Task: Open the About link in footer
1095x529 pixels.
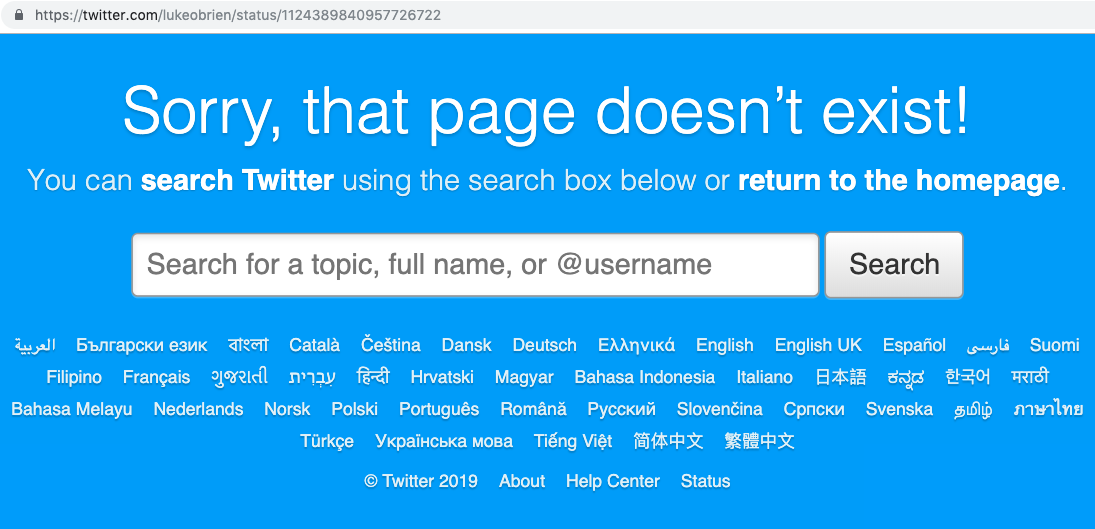Action: (x=522, y=481)
